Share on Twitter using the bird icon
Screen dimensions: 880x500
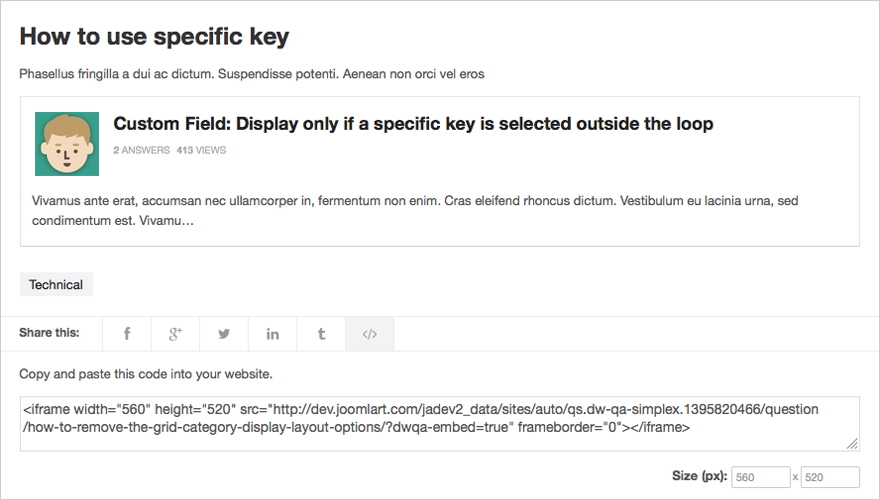pyautogui.click(x=224, y=334)
